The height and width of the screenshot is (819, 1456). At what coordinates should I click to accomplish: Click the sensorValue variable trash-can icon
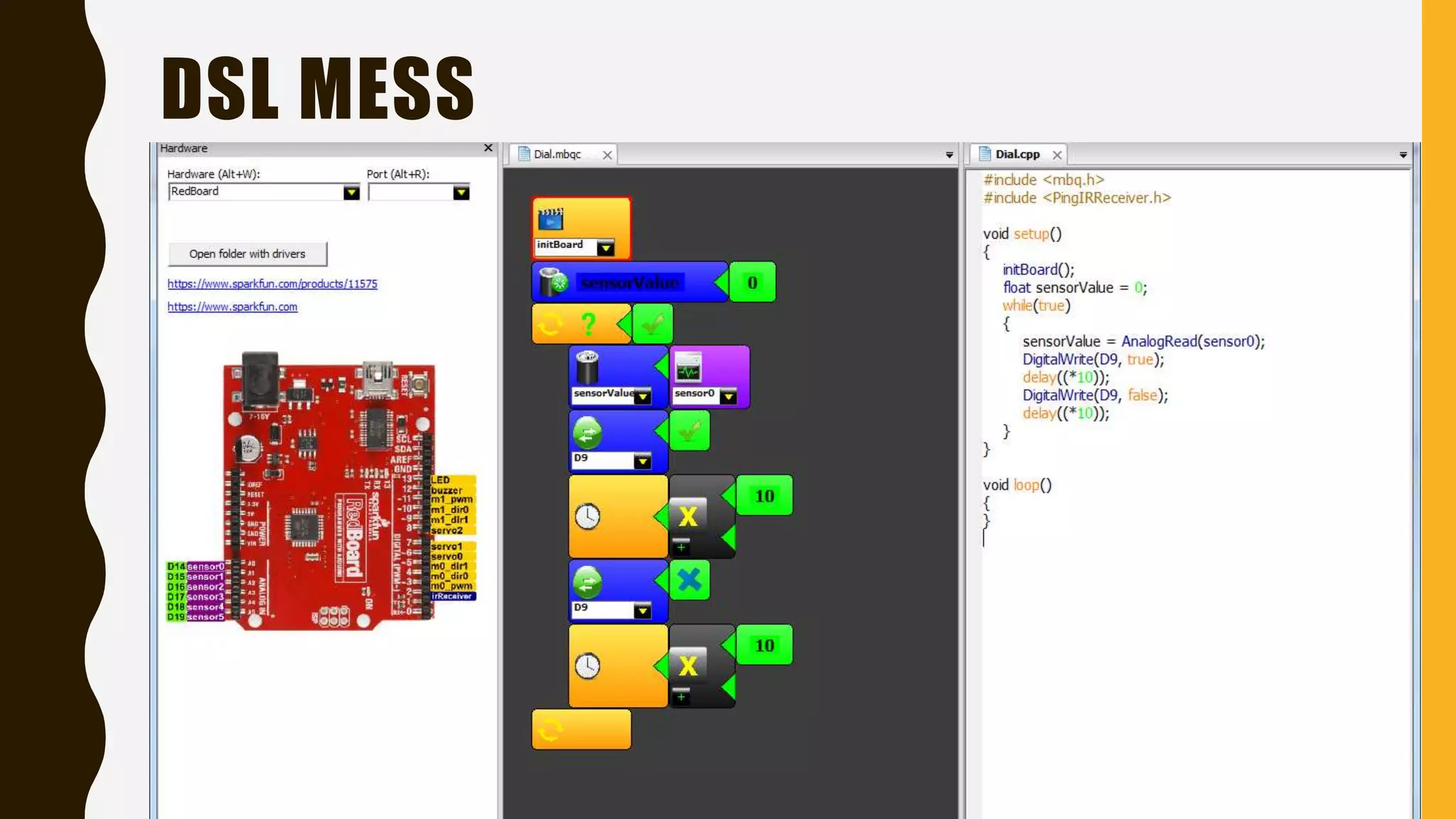click(552, 282)
